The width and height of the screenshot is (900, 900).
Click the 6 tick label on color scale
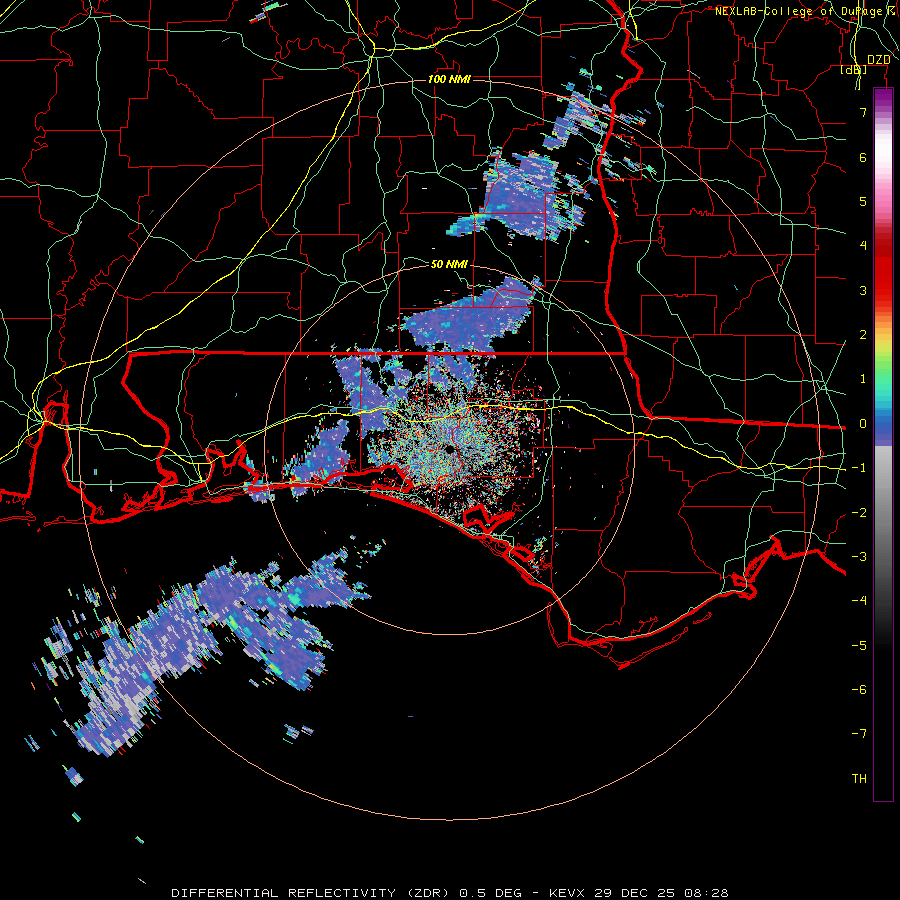tap(863, 157)
